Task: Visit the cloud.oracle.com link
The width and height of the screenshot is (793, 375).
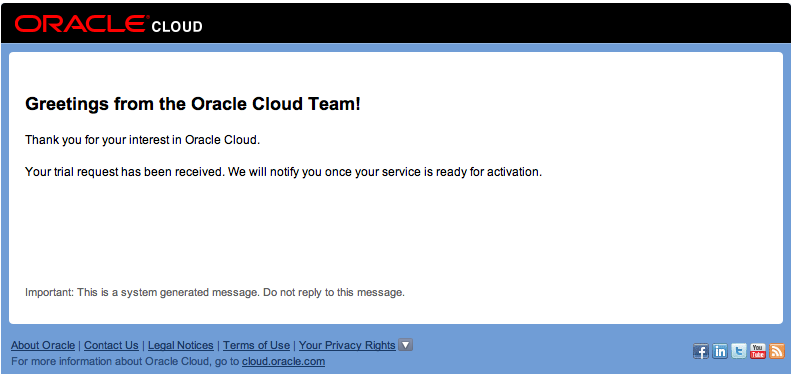Action: point(283,361)
